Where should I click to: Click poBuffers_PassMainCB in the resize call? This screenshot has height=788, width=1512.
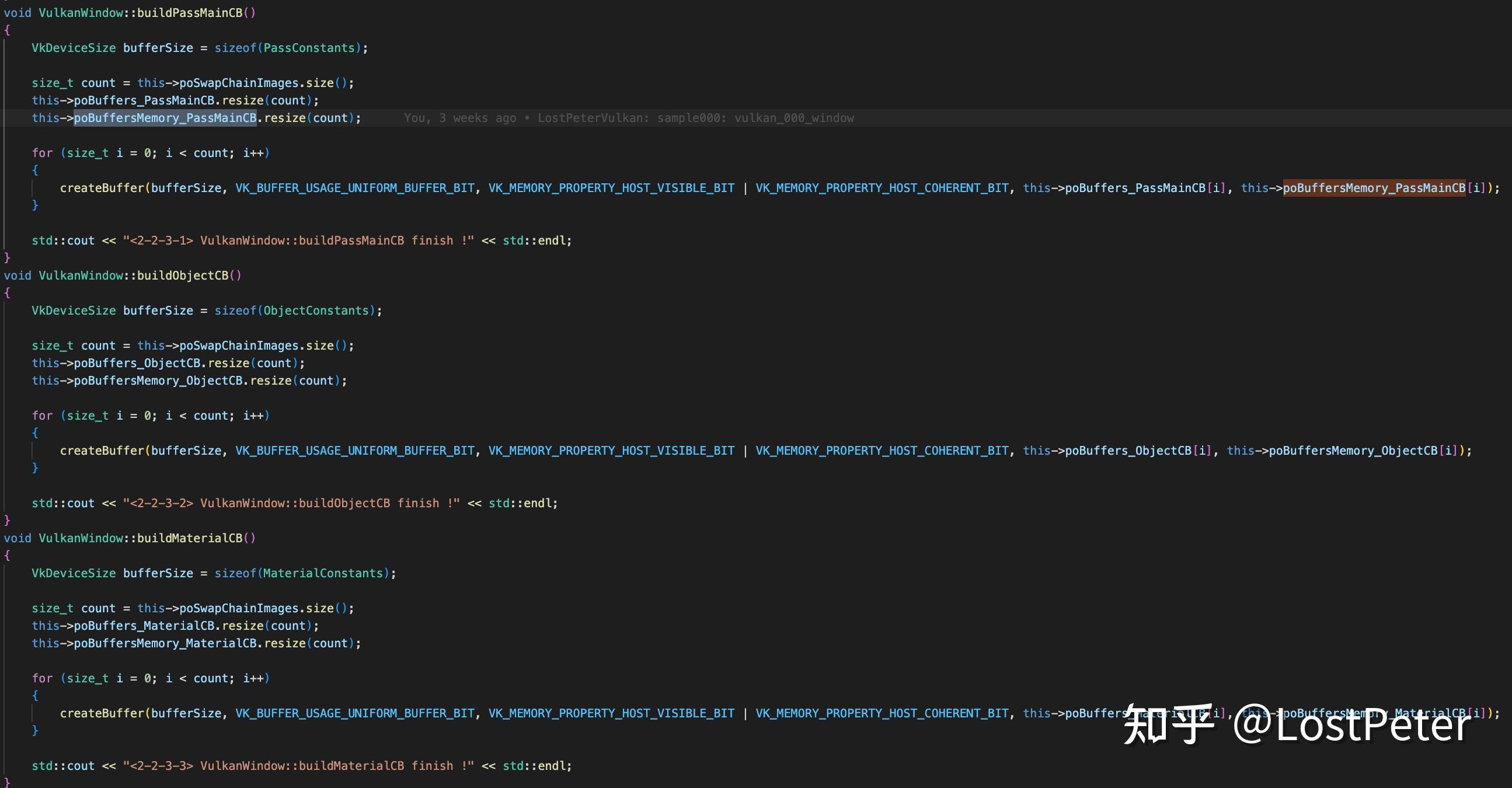144,100
